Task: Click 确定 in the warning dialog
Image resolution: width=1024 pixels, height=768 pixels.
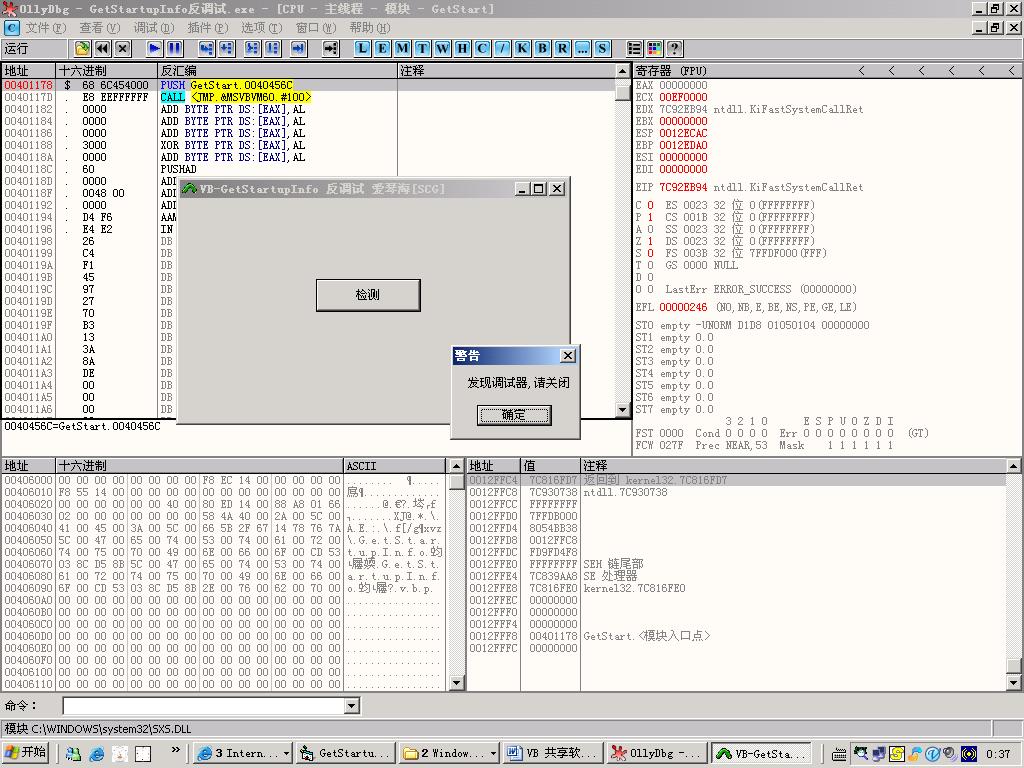Action: coord(514,415)
